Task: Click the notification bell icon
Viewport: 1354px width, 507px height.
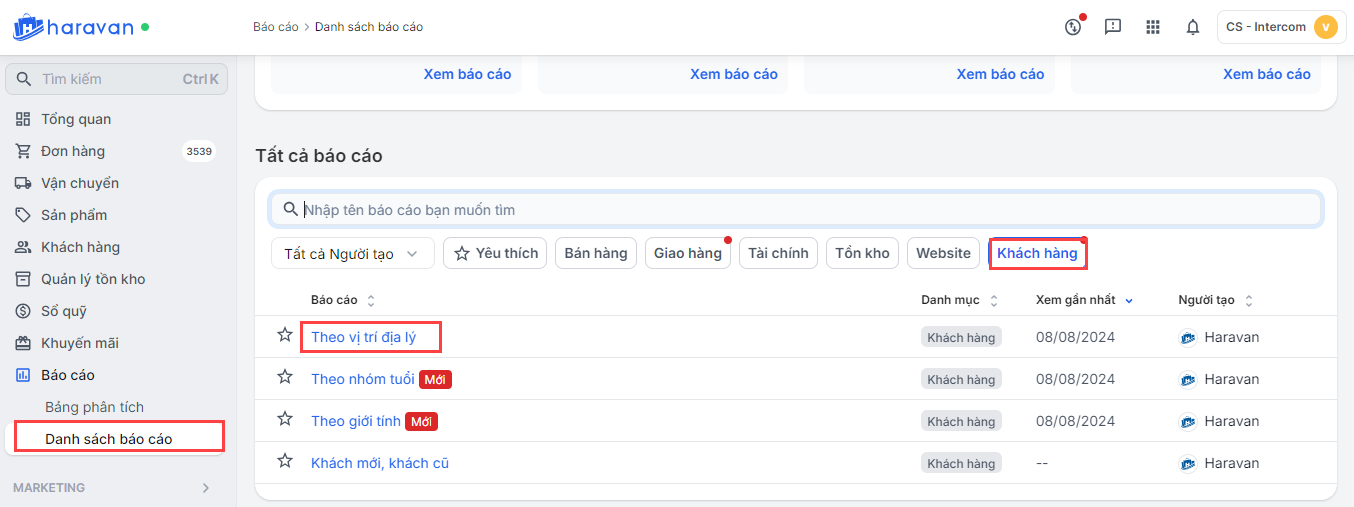Action: [x=1192, y=27]
